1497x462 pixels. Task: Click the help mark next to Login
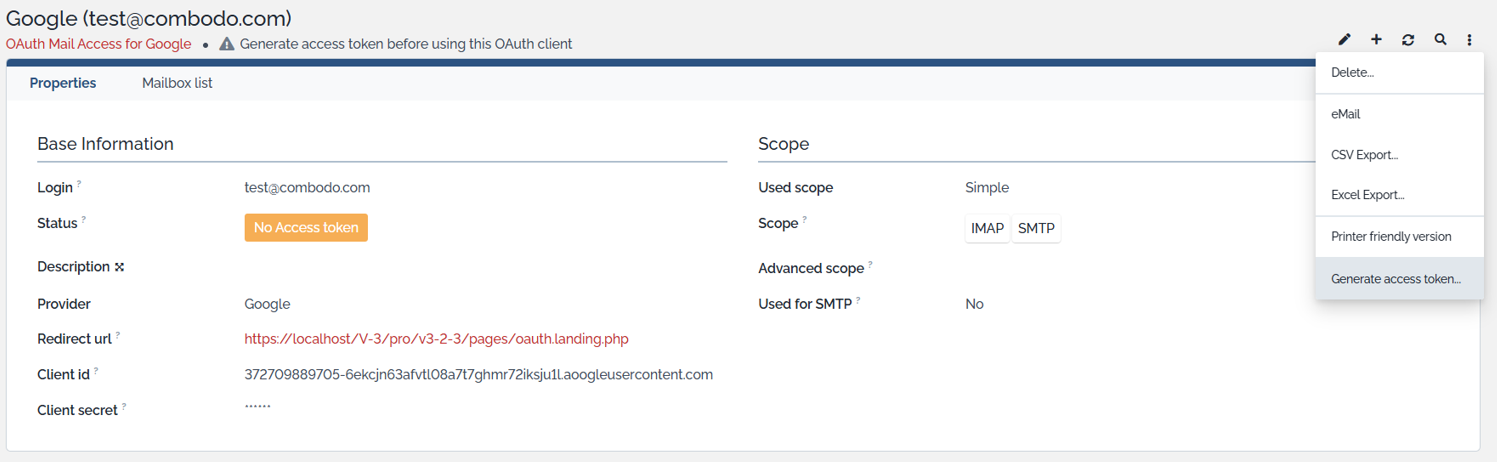point(80,185)
